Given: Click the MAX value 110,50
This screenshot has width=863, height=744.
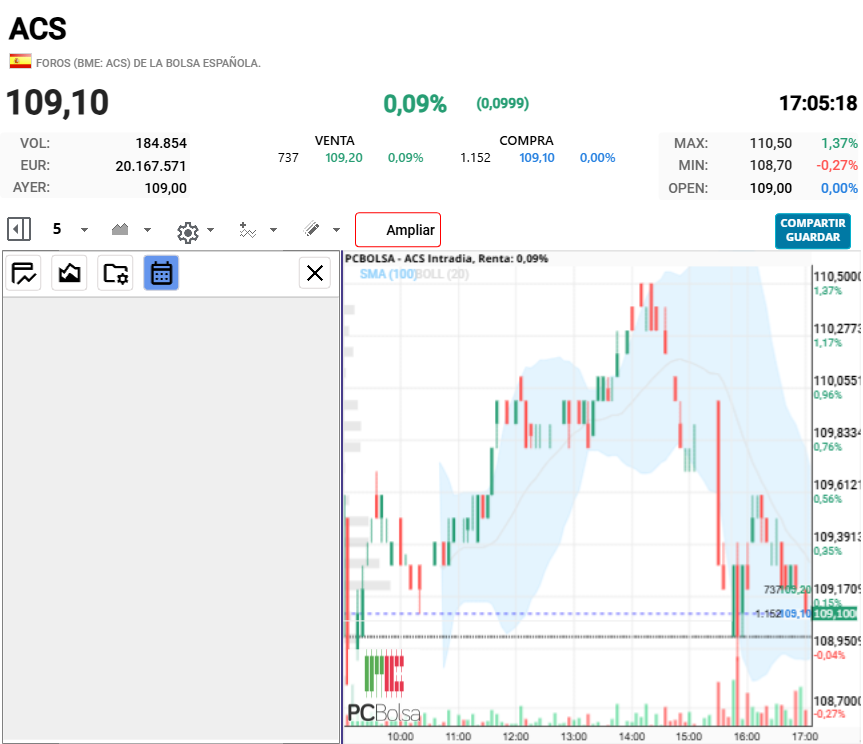Looking at the screenshot, I should pyautogui.click(x=771, y=143).
